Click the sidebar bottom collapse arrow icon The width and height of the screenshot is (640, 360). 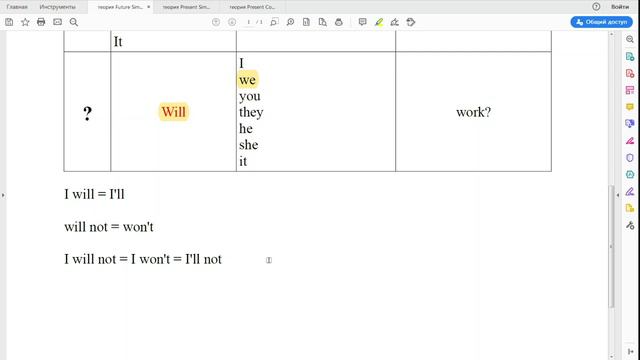(630, 351)
